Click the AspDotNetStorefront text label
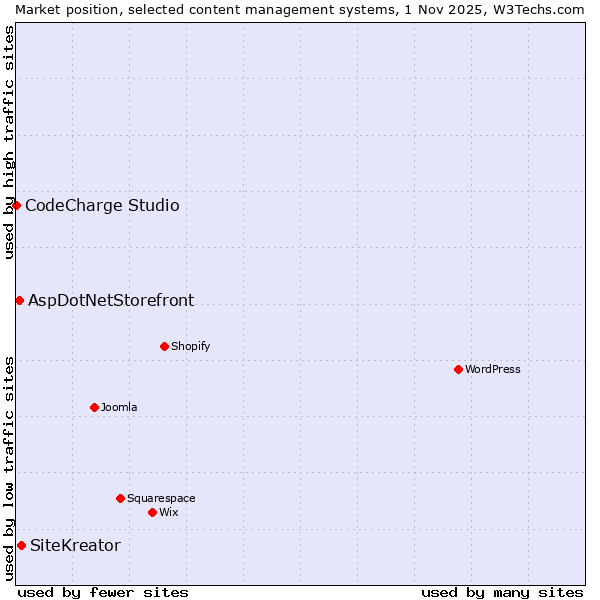The image size is (600, 600). 111,301
